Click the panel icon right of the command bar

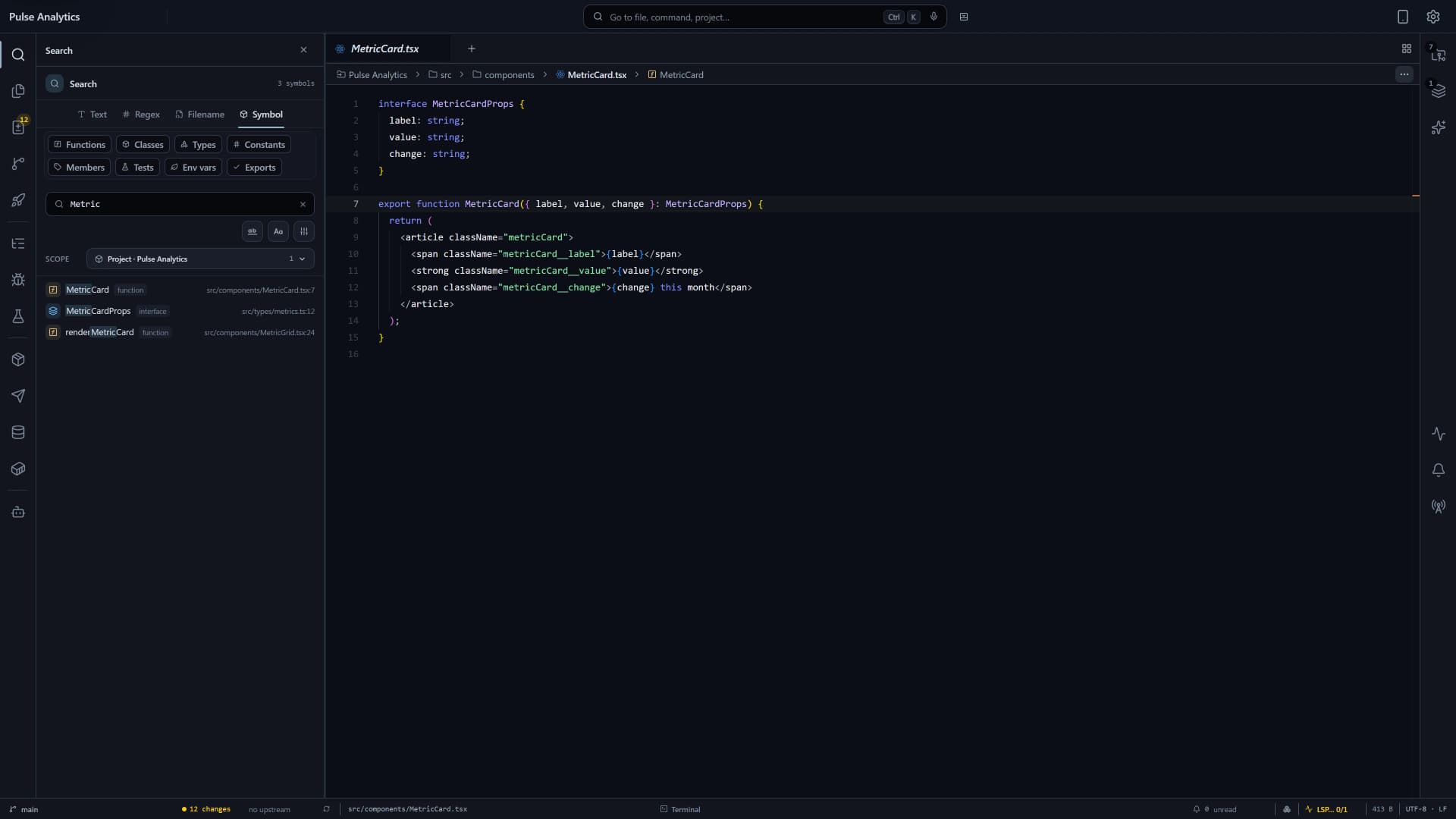pyautogui.click(x=964, y=17)
